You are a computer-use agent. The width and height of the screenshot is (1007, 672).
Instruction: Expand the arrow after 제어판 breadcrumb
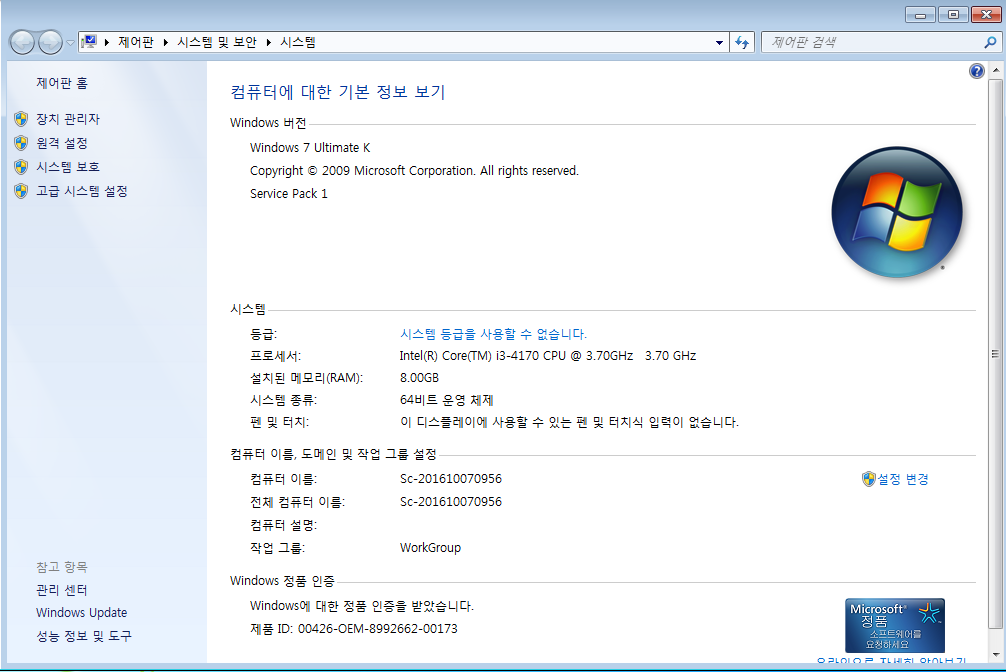(166, 42)
